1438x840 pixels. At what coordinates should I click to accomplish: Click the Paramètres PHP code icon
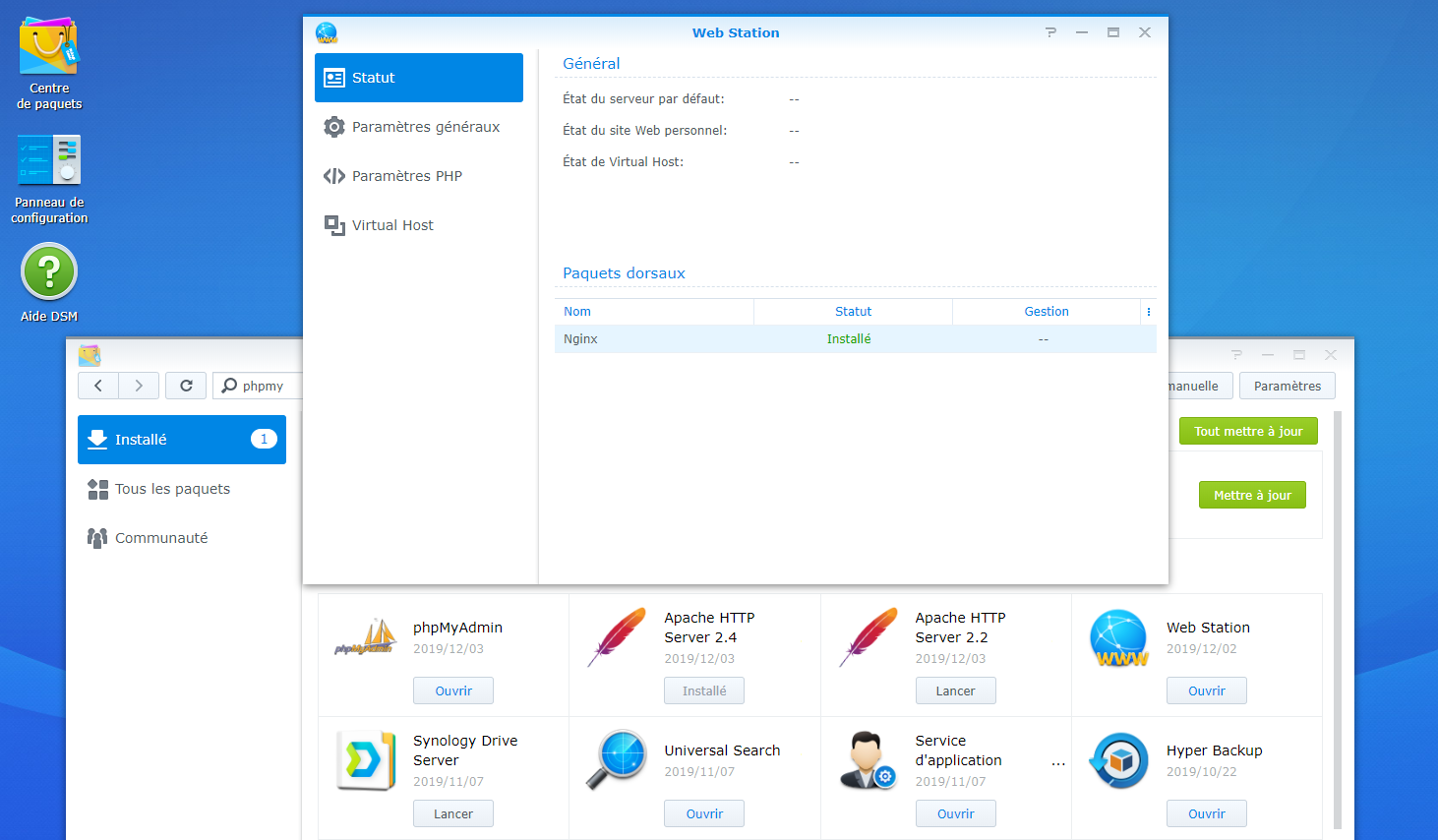pos(334,176)
